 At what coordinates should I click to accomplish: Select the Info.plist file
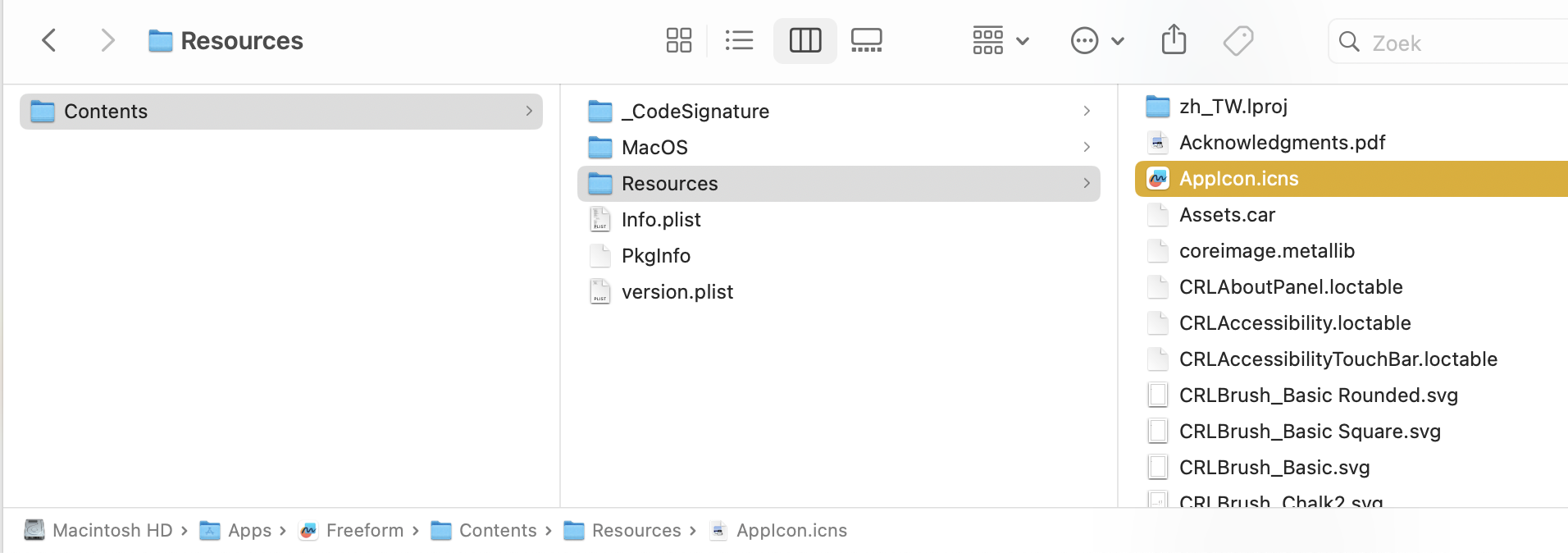click(x=661, y=220)
